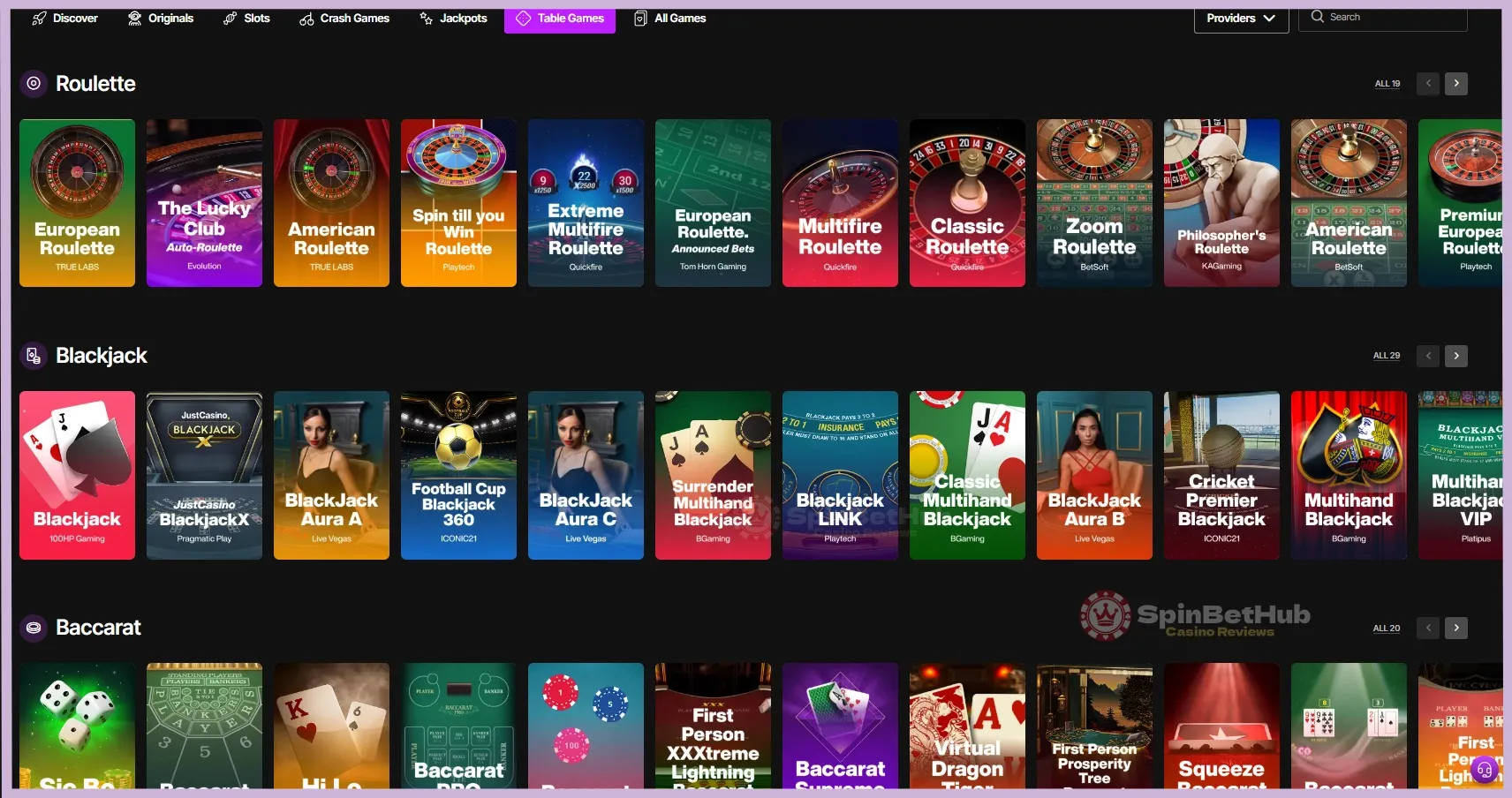Open the live chat support bubble
Screen dimensions: 1512x798
tap(1485, 770)
